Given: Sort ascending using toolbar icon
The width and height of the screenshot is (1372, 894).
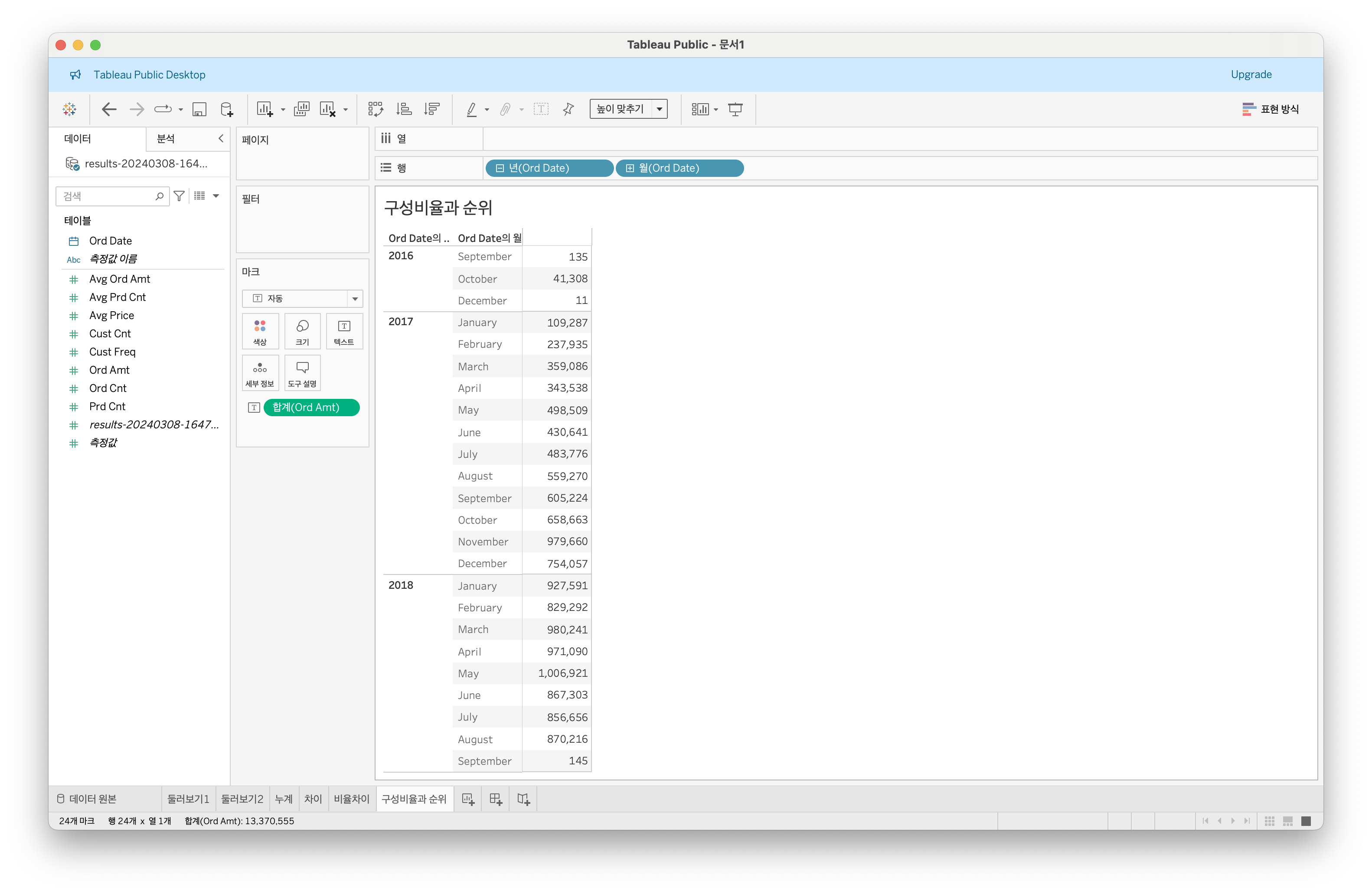Looking at the screenshot, I should click(x=404, y=109).
